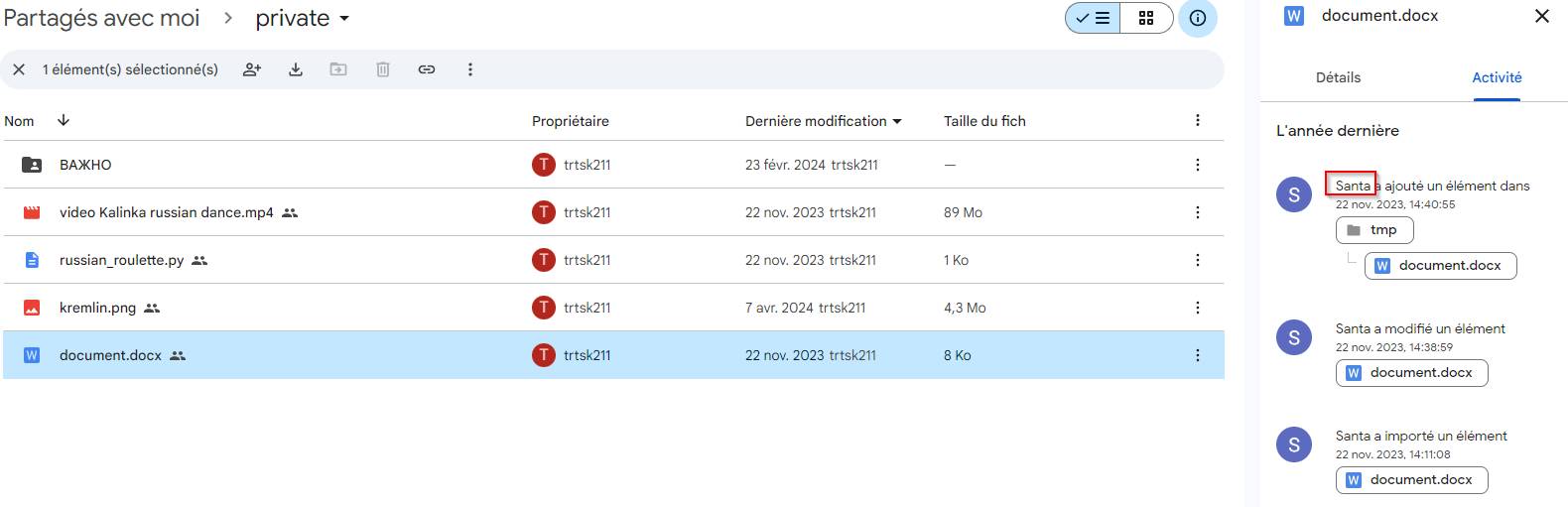Screen dimensions: 1568x507
Task: Open more options for kremlin.png row
Action: [x=1198, y=308]
